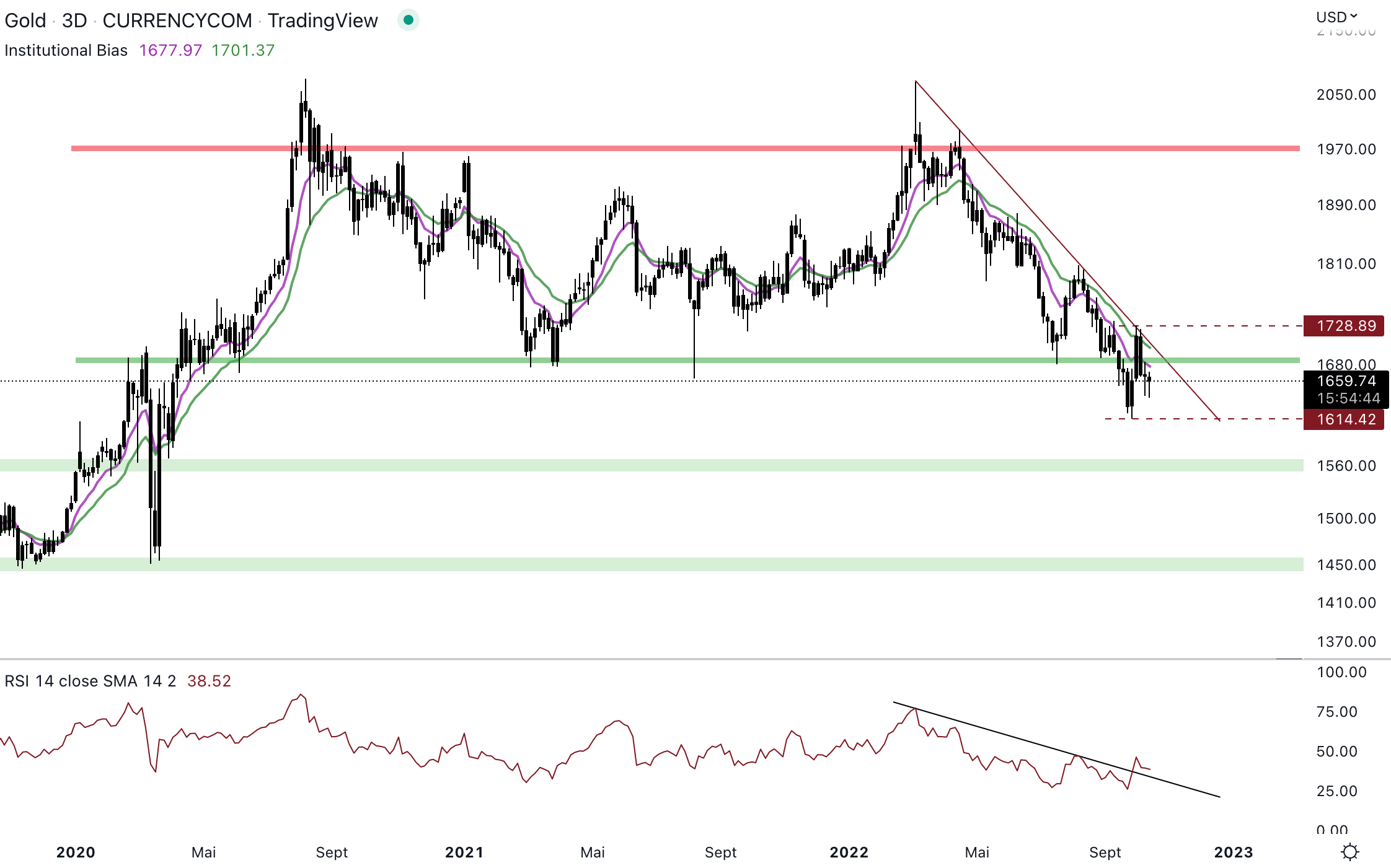
Task: Select the 3D interval label
Action: (74, 20)
